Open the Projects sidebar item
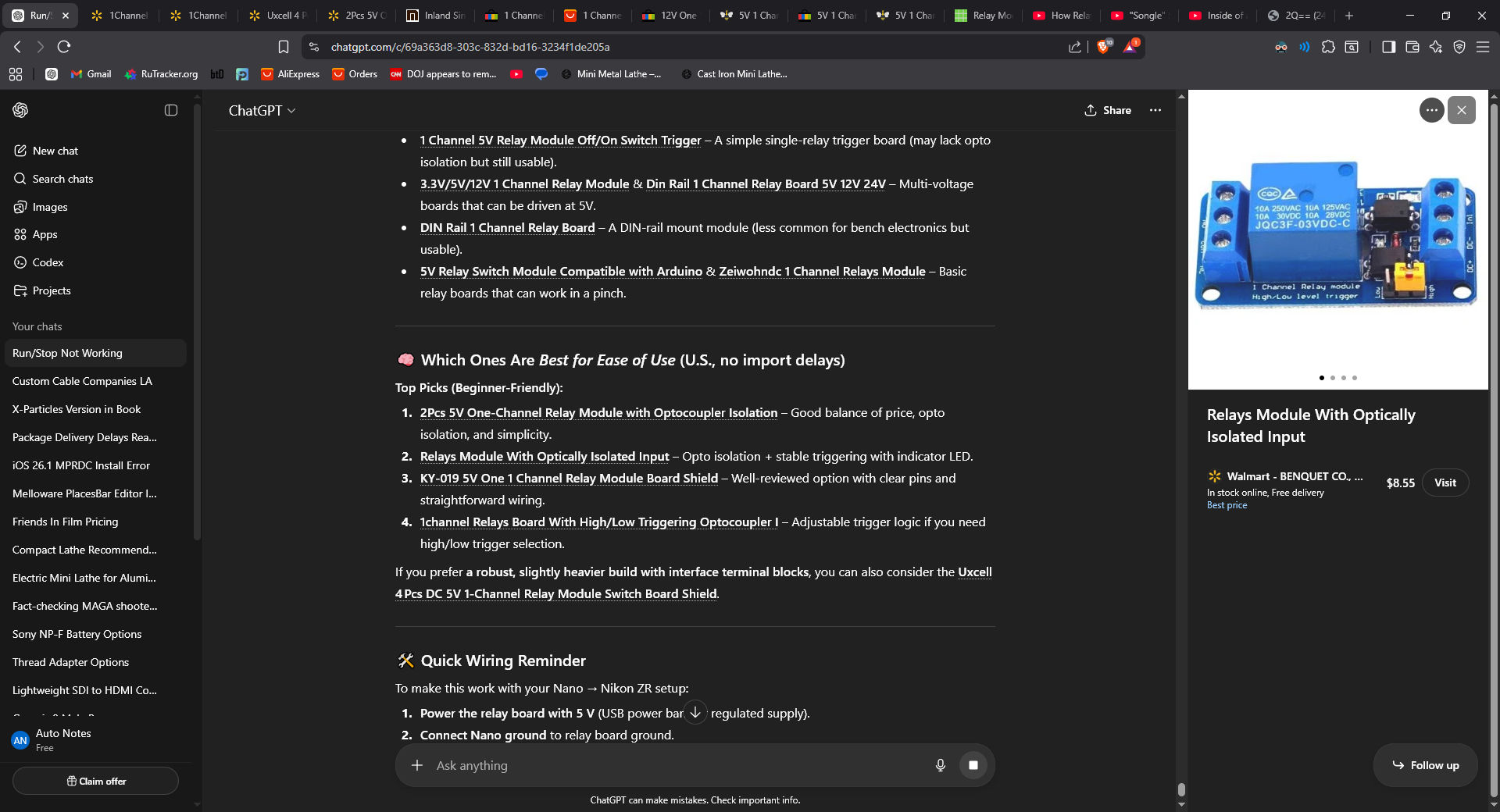1500x812 pixels. coord(52,290)
